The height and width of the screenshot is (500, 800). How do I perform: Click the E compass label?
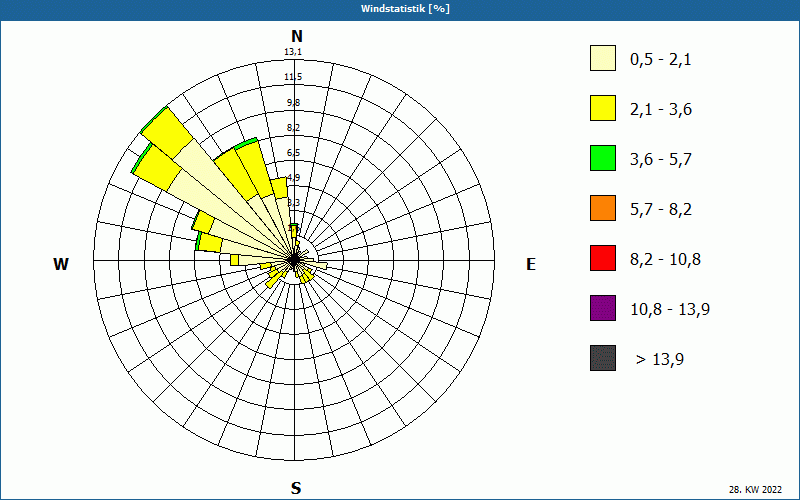pos(531,264)
